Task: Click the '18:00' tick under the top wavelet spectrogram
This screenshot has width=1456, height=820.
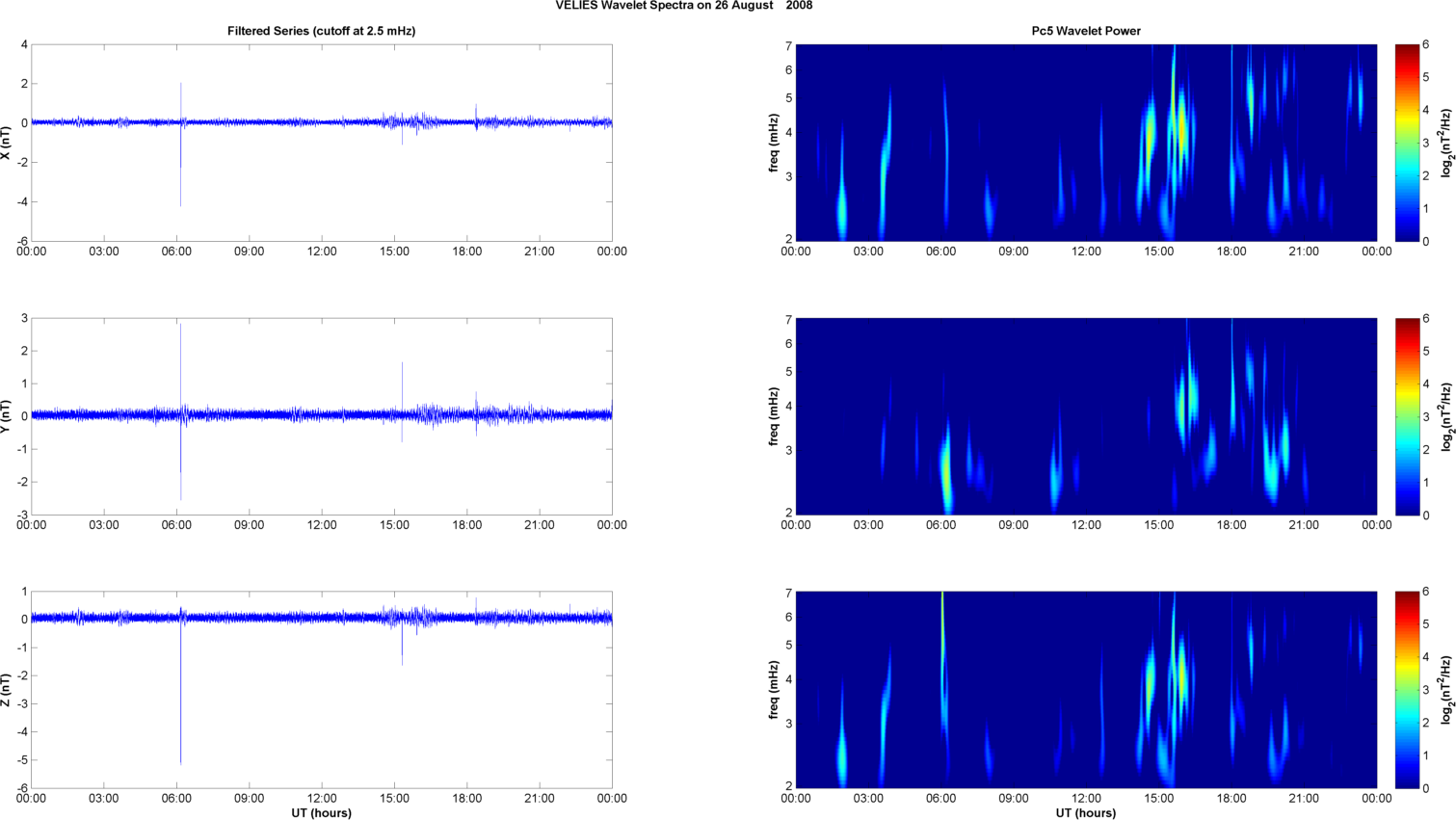Action: [1231, 251]
